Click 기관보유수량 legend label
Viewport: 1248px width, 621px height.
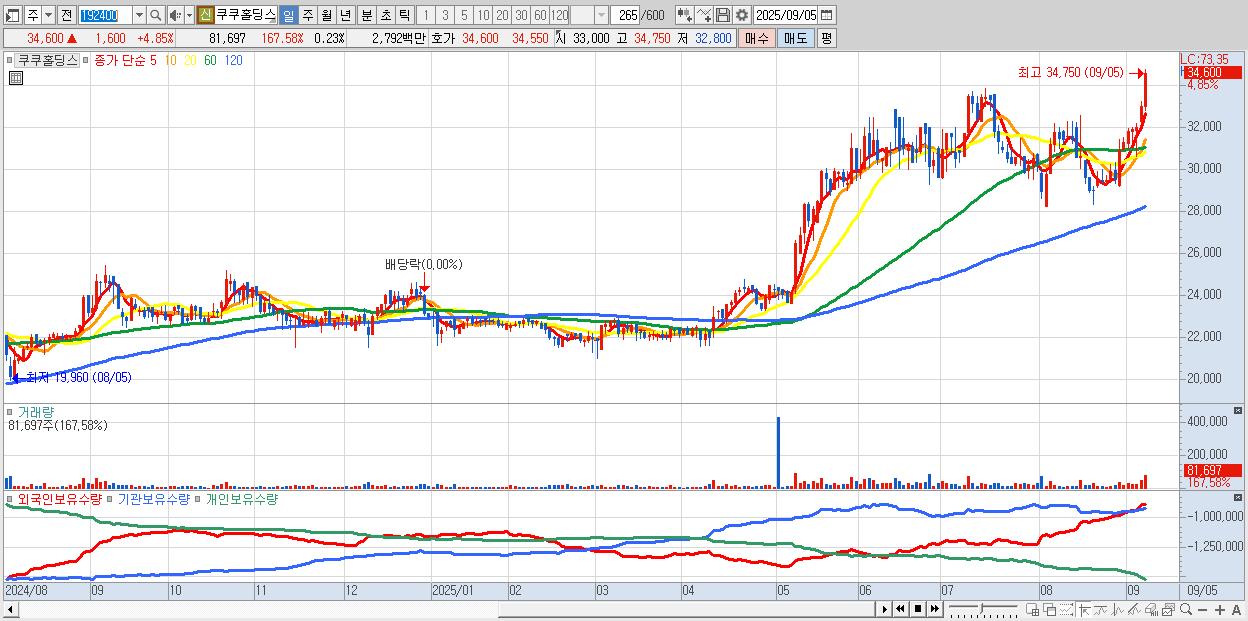pos(154,498)
